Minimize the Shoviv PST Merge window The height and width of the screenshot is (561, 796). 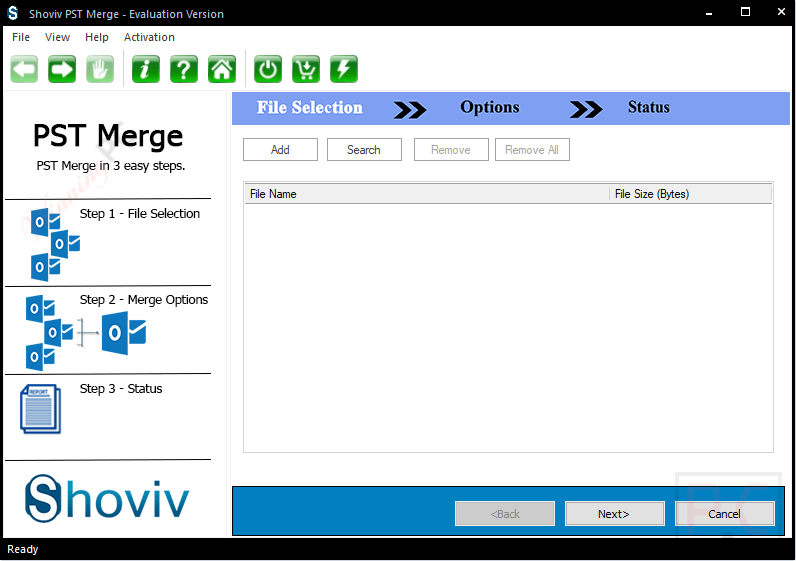tap(709, 13)
